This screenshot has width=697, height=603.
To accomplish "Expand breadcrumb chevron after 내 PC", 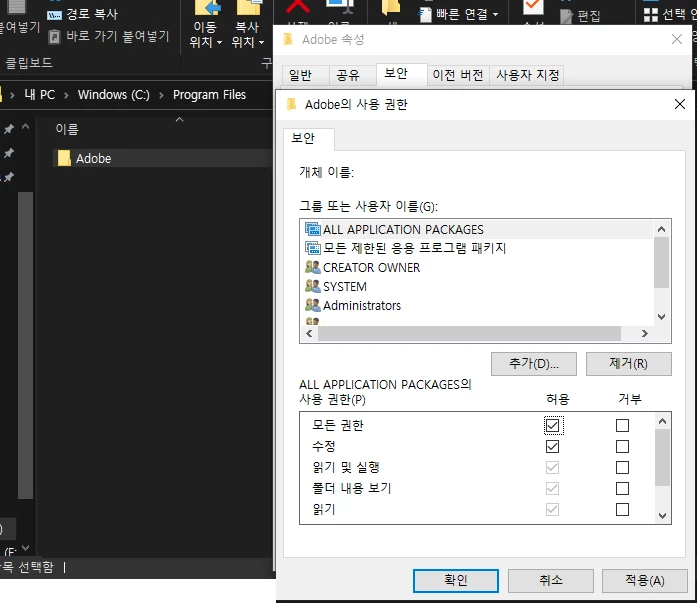I will point(66,95).
